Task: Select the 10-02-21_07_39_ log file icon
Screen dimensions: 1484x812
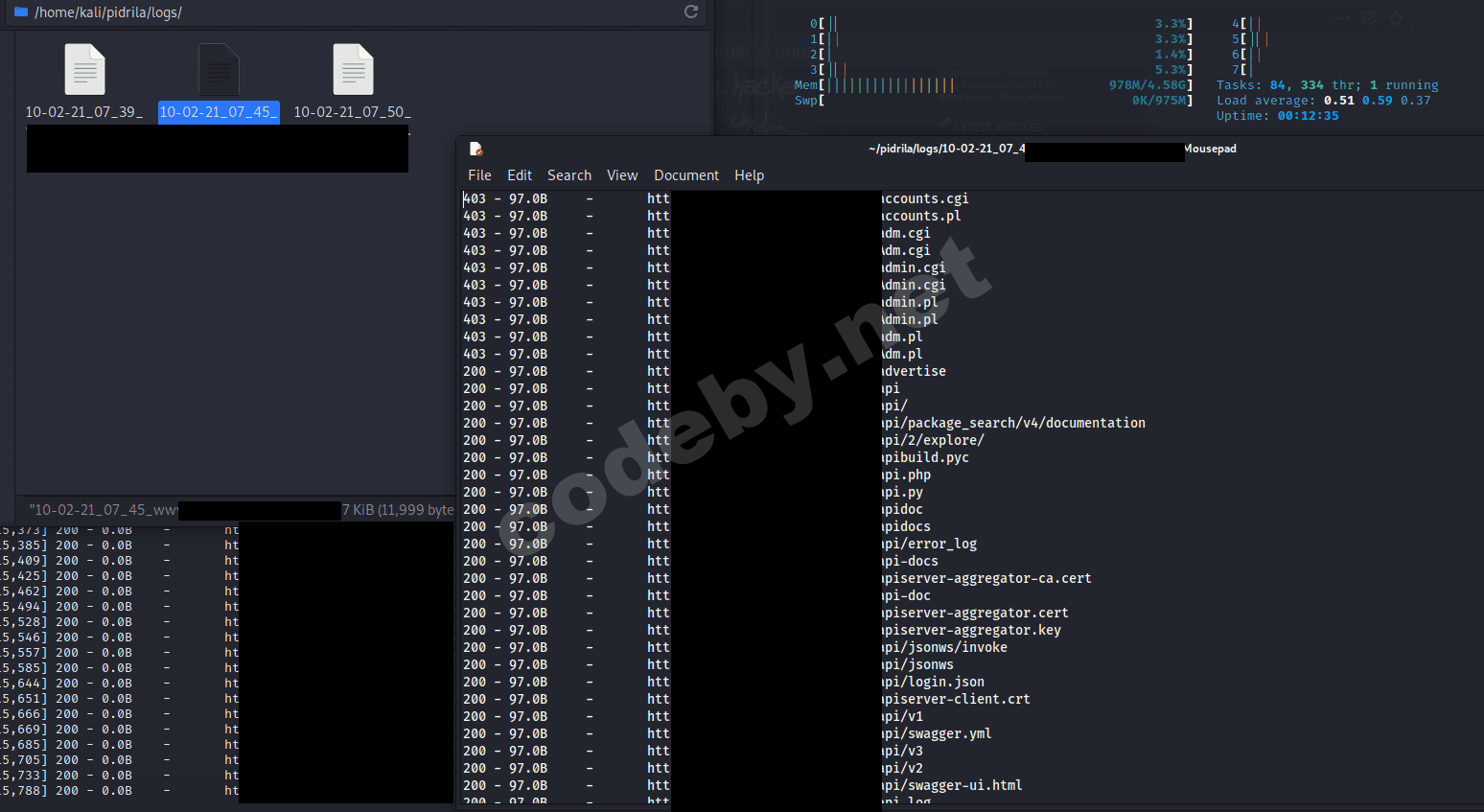Action: pos(84,69)
